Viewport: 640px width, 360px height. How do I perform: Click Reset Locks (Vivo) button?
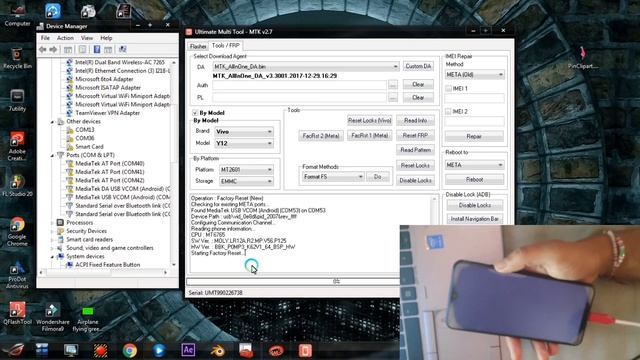(369, 120)
